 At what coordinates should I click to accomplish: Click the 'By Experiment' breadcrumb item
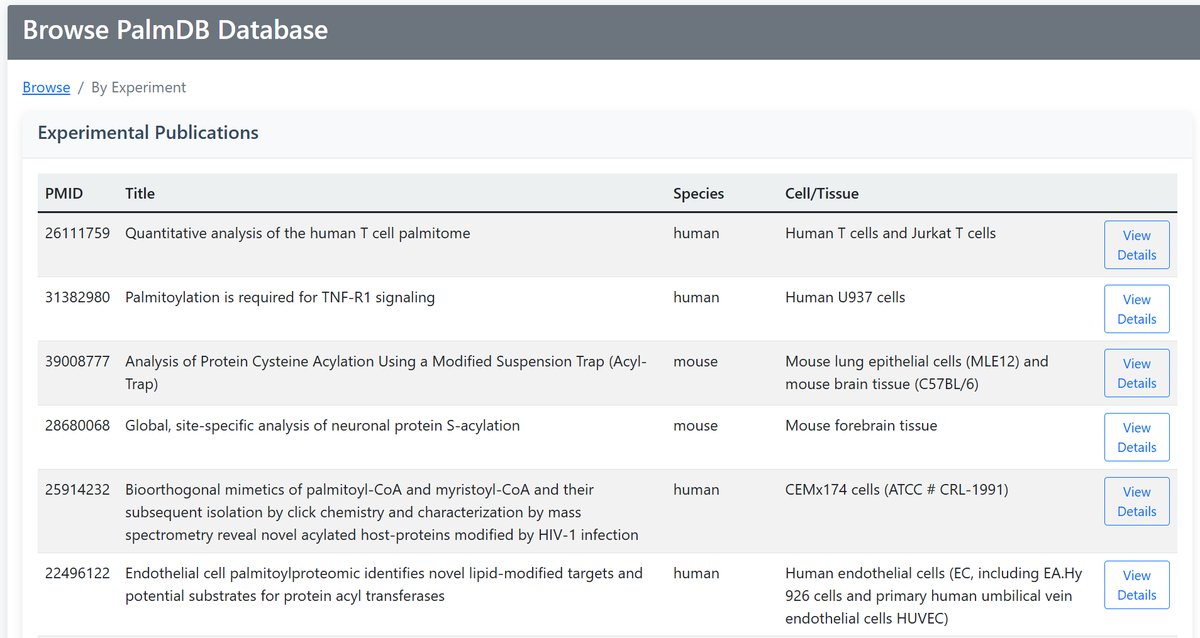tap(138, 88)
